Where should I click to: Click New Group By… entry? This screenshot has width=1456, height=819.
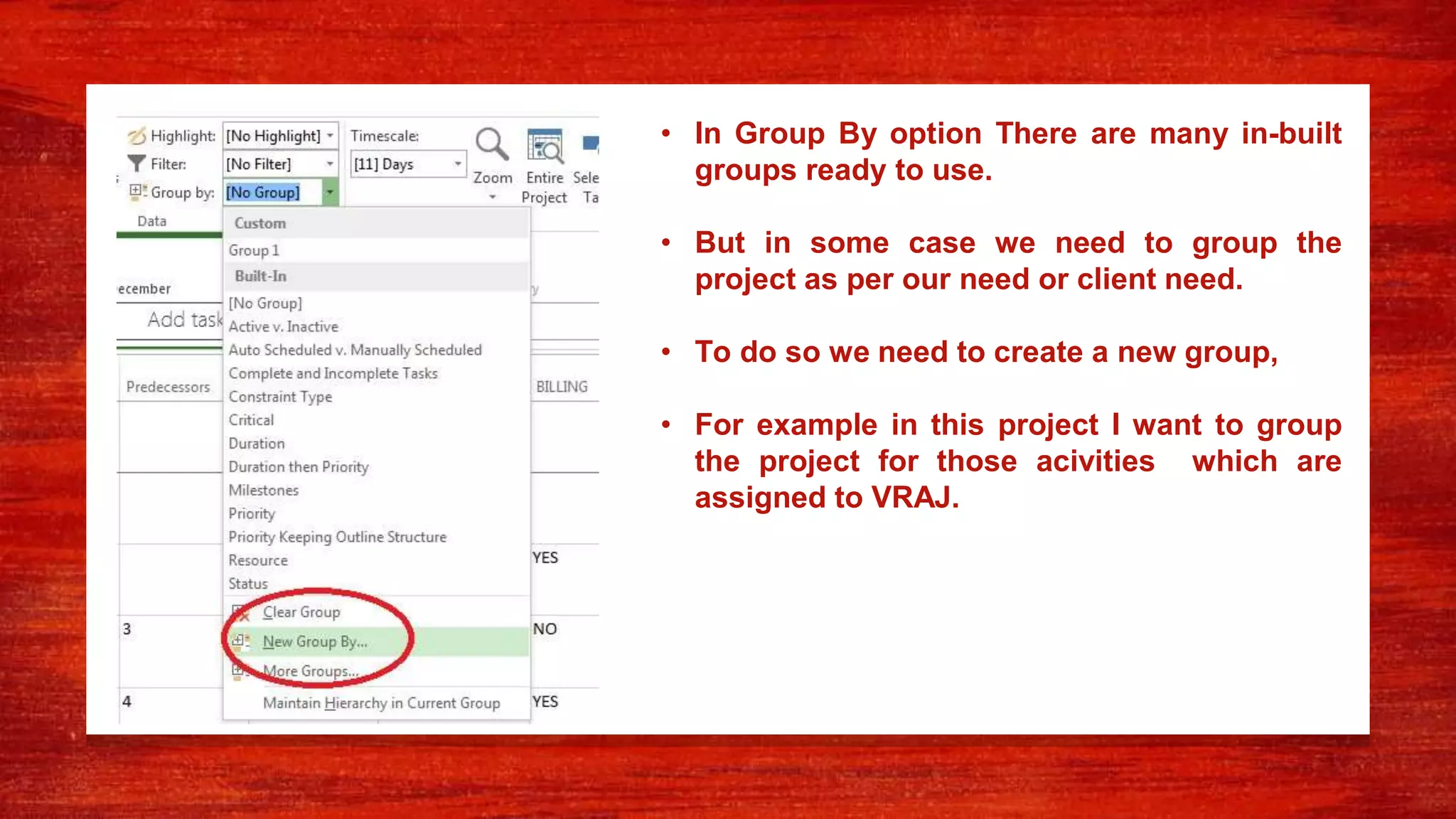[377, 641]
